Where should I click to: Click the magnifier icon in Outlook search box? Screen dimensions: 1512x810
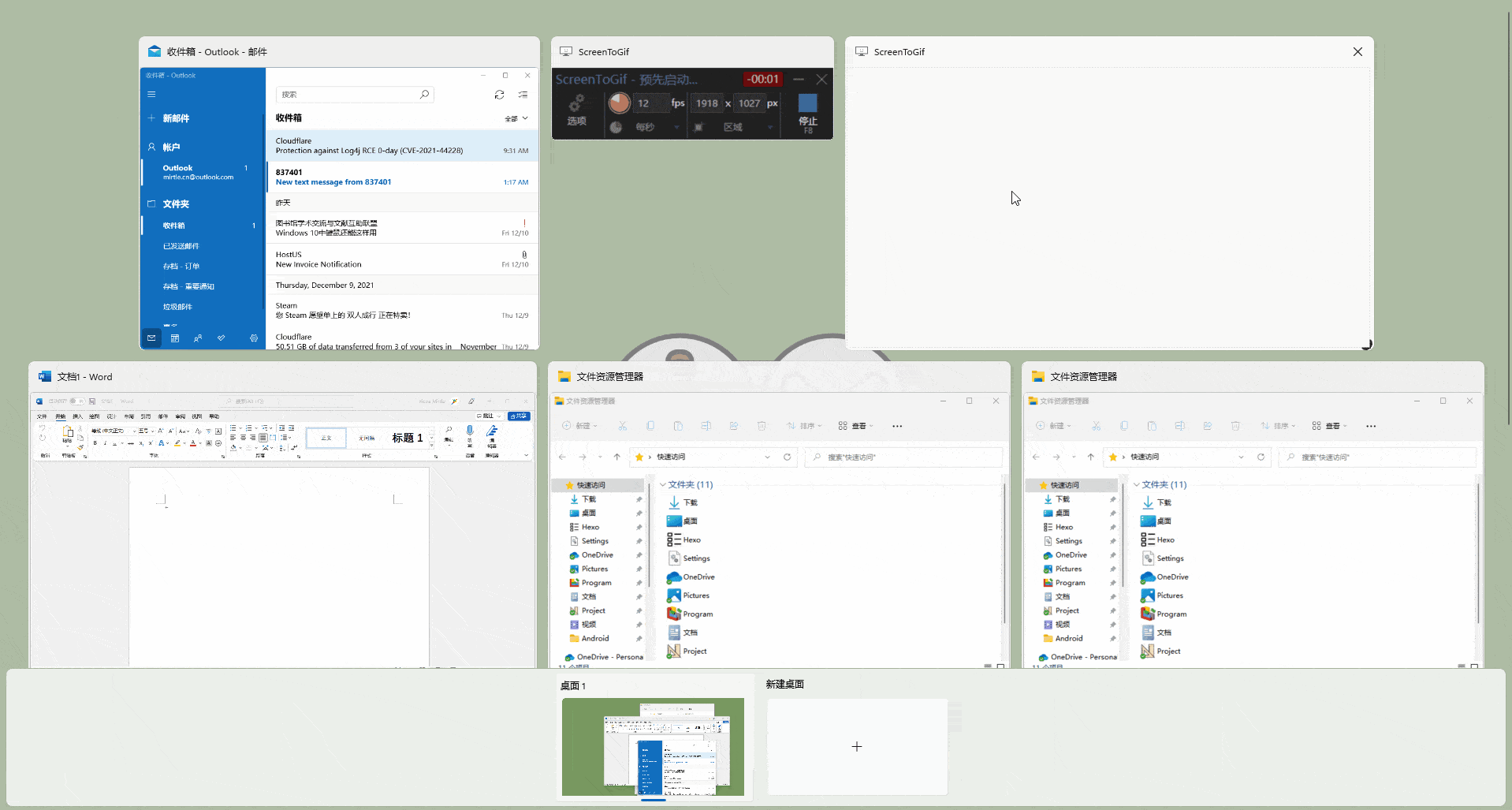[424, 95]
